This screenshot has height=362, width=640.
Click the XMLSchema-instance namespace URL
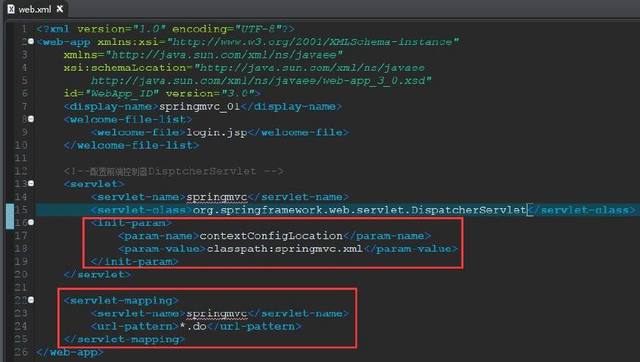coord(313,42)
